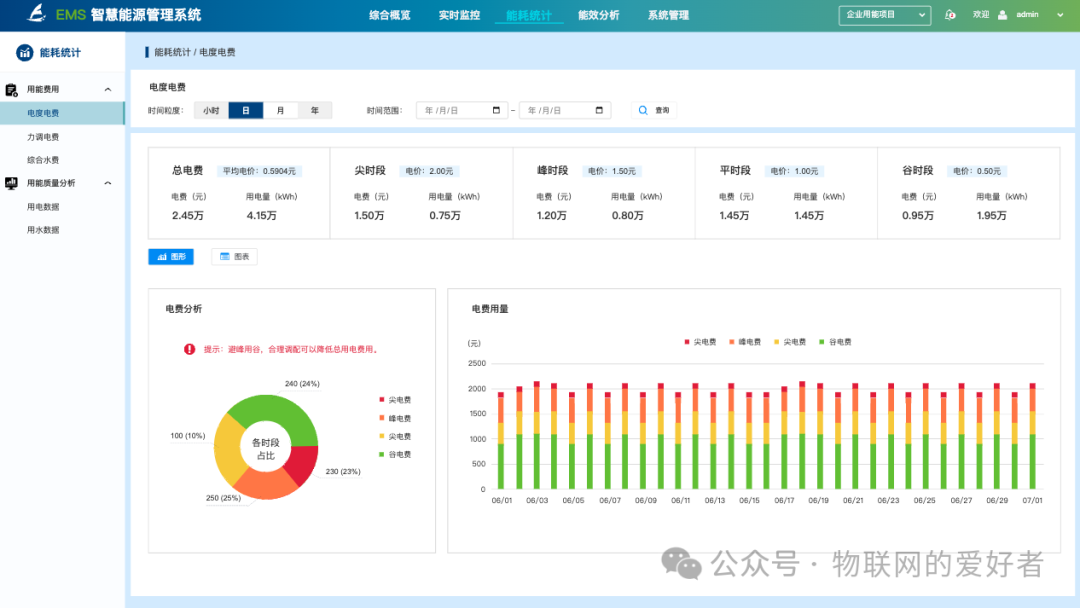Click the 用能费用 clipboard icon
This screenshot has height=608, width=1080.
[11, 88]
